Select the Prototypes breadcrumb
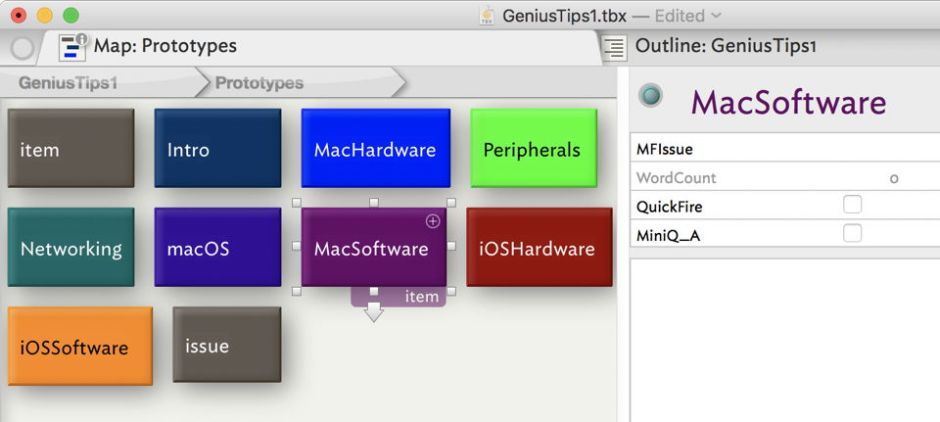 click(259, 83)
